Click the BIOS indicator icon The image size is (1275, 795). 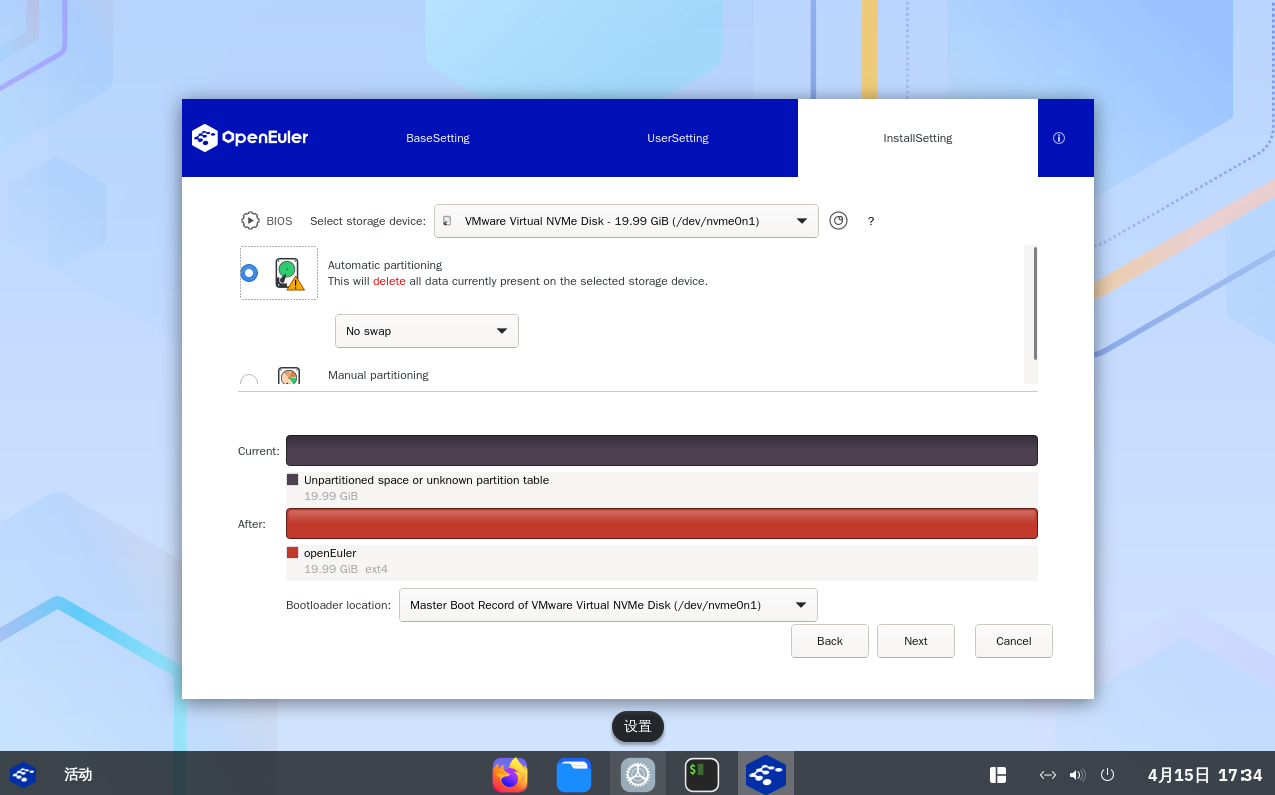[x=250, y=221]
